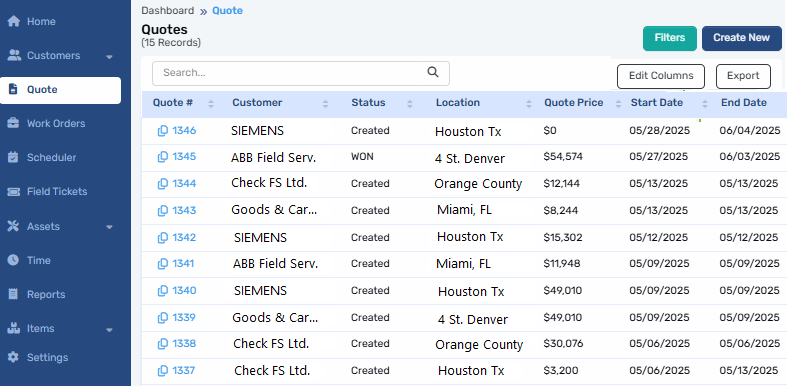This screenshot has width=787, height=389.
Task: Click the Assets tools icon
Action: [x=14, y=226]
